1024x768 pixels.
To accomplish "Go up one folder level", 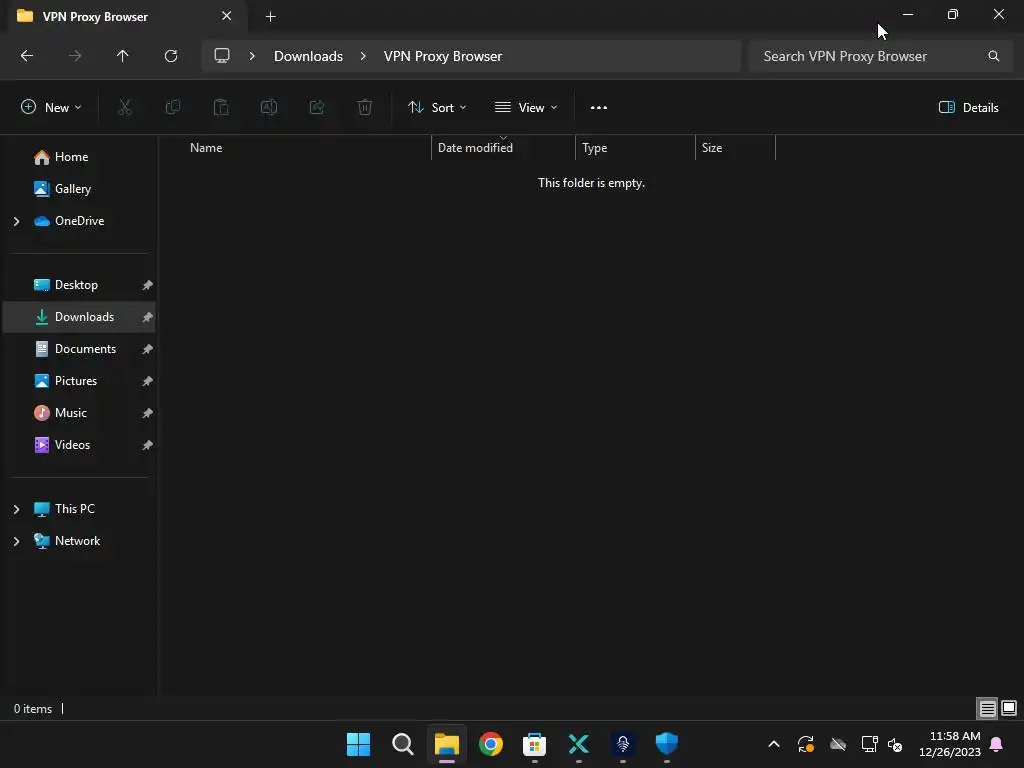I will pos(122,56).
